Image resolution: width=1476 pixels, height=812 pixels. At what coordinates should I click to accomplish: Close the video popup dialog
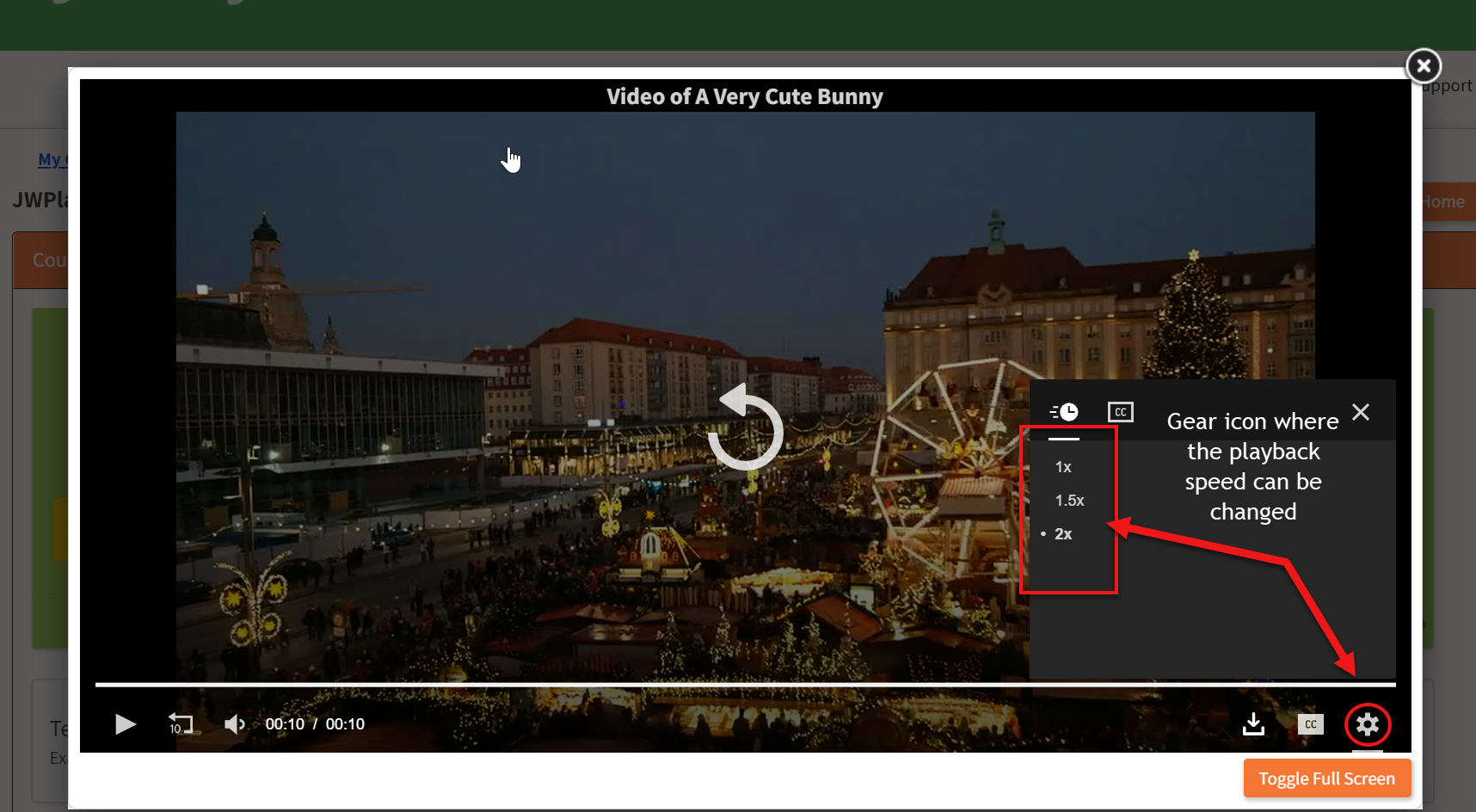click(x=1424, y=65)
